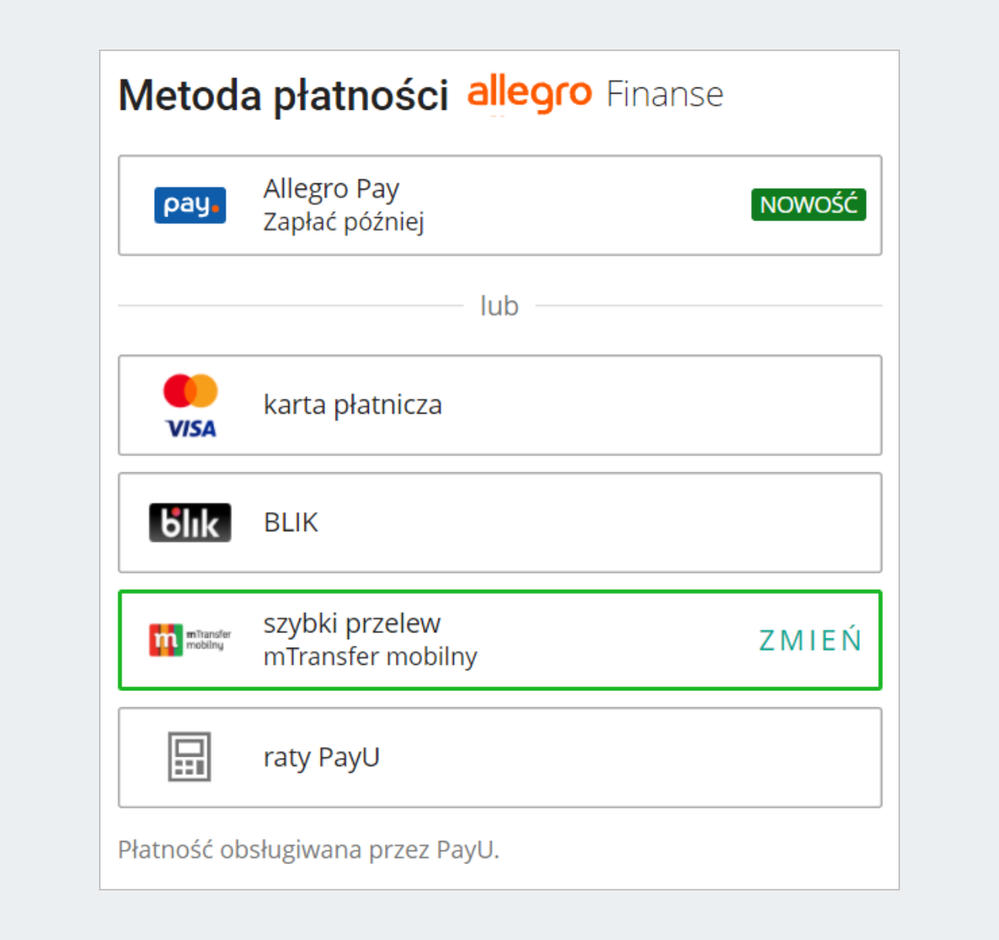This screenshot has height=940, width=999.
Task: Click the Metoda płatności heading
Action: click(x=284, y=96)
